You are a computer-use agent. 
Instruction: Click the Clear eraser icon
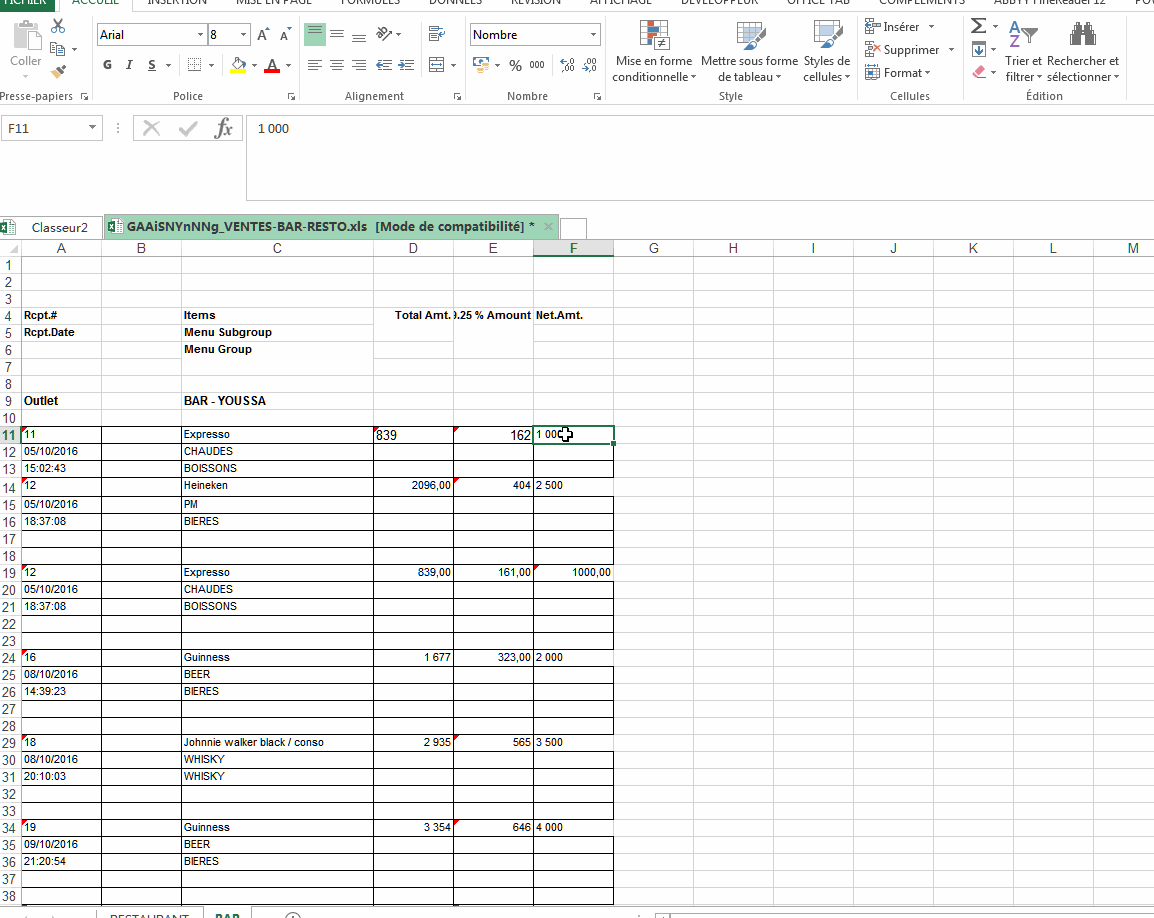coord(979,72)
